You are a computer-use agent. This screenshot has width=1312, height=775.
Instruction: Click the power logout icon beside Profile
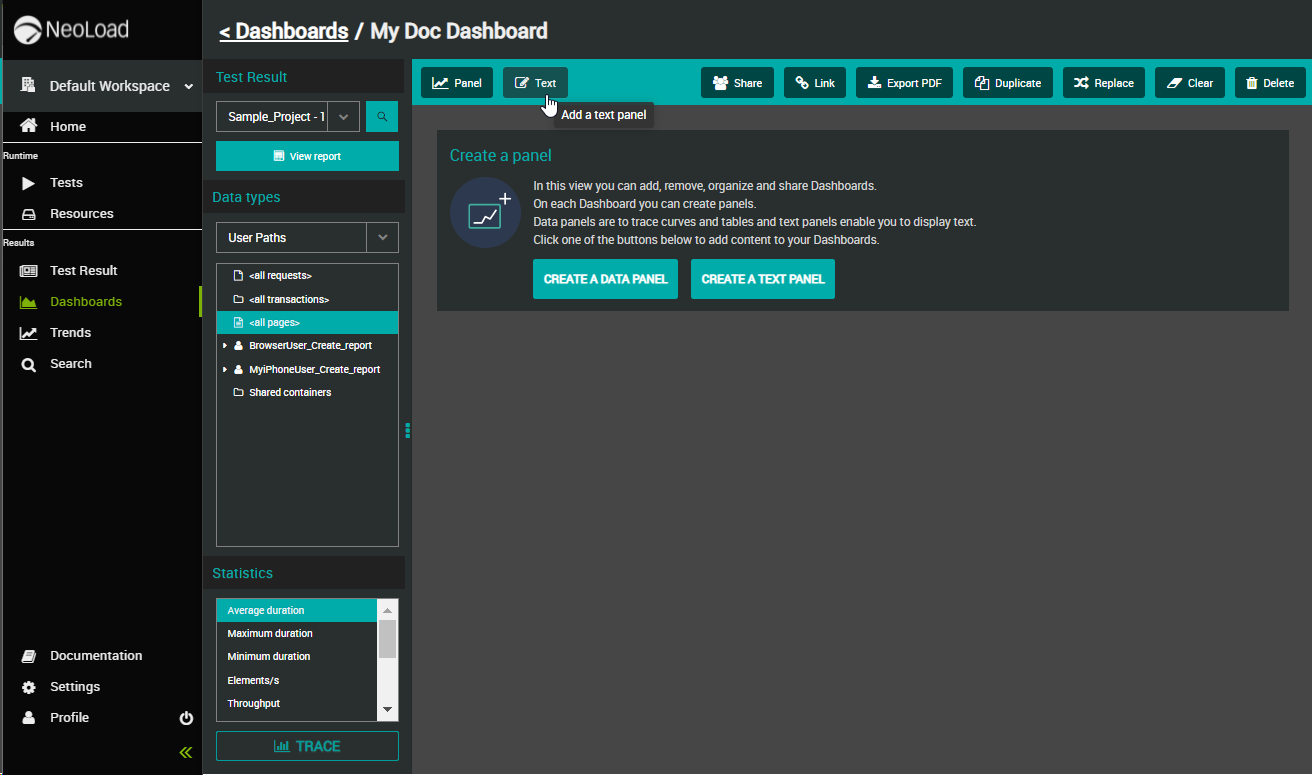186,718
